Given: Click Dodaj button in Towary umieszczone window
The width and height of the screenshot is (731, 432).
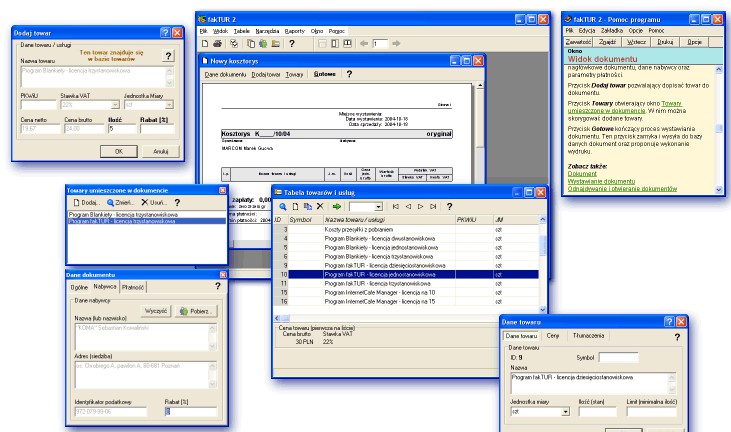Looking at the screenshot, I should click(87, 203).
